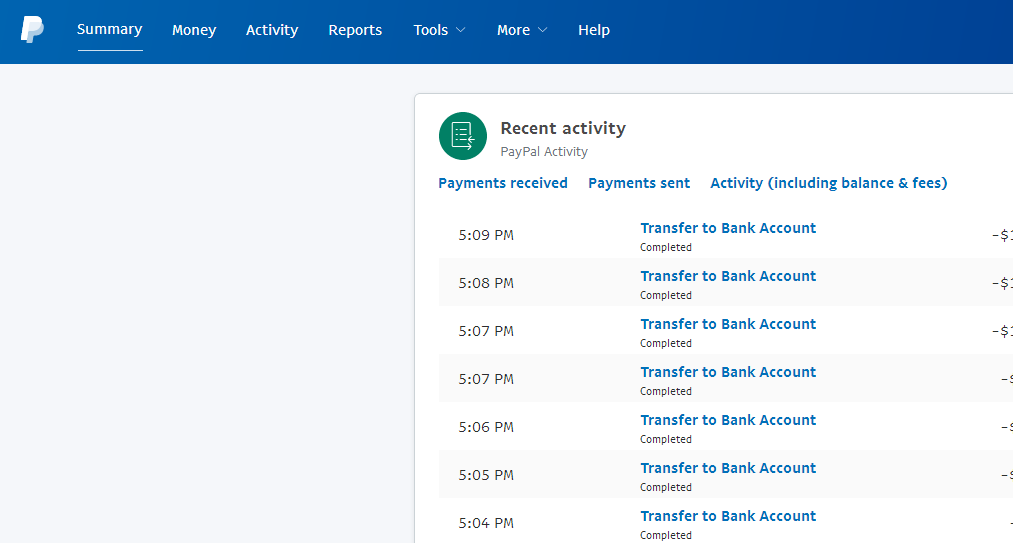
Task: Open the 5:04 PM Transfer to Bank Account
Action: click(x=728, y=516)
